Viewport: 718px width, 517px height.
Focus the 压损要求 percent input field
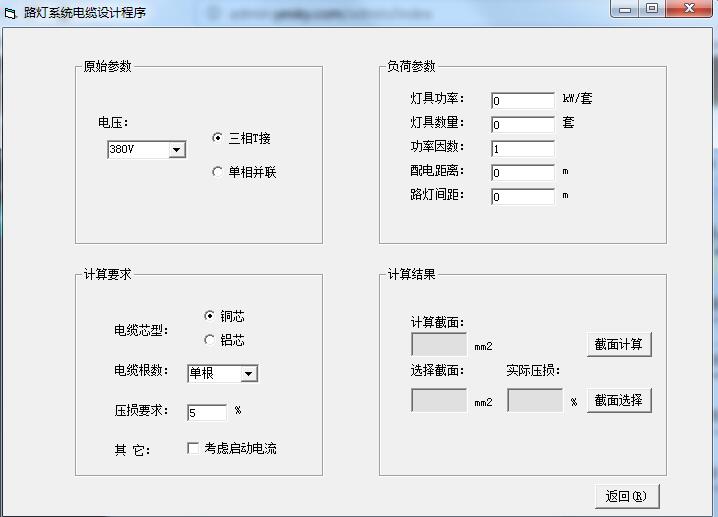(207, 413)
